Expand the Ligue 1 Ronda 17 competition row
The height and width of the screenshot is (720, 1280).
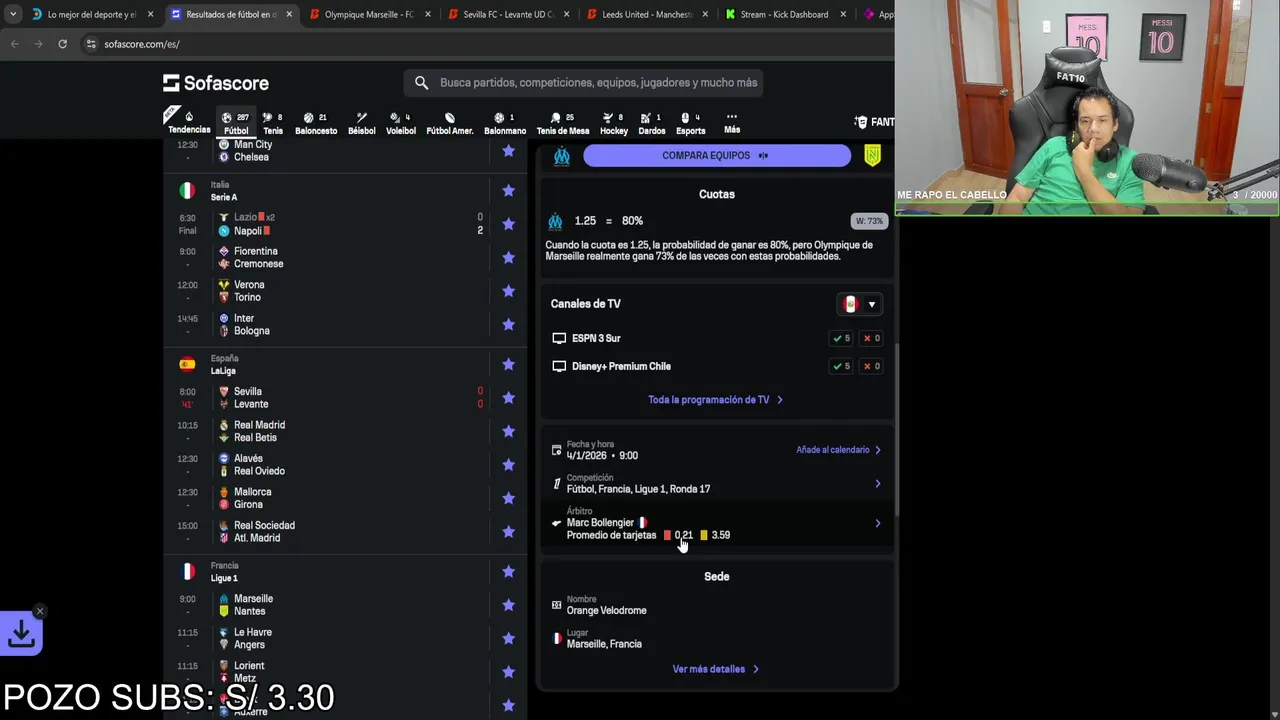click(716, 484)
